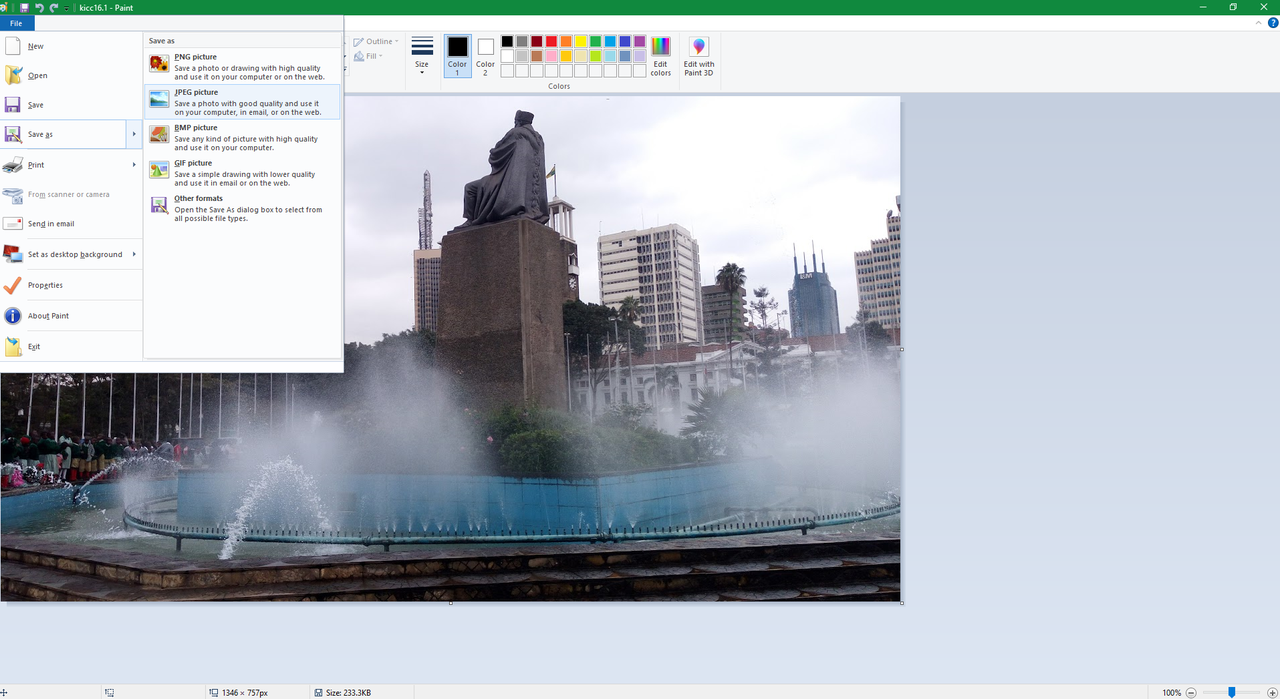This screenshot has width=1280, height=699.
Task: Choose the Exit label in the File menu
Action: pos(34,347)
